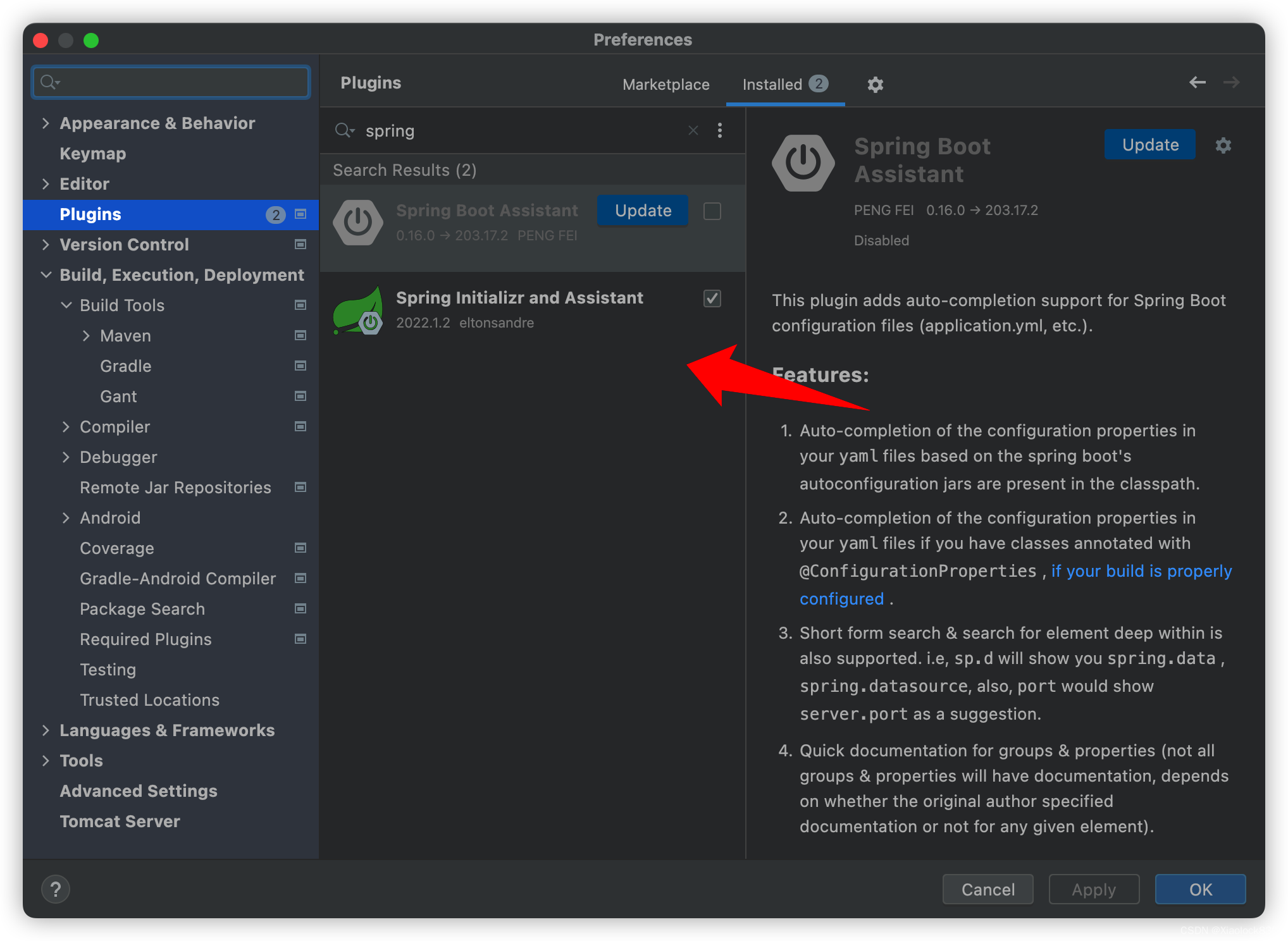Screen dimensions: 1288x941
Task: Clear the spring search text with the X icon
Action: (693, 130)
